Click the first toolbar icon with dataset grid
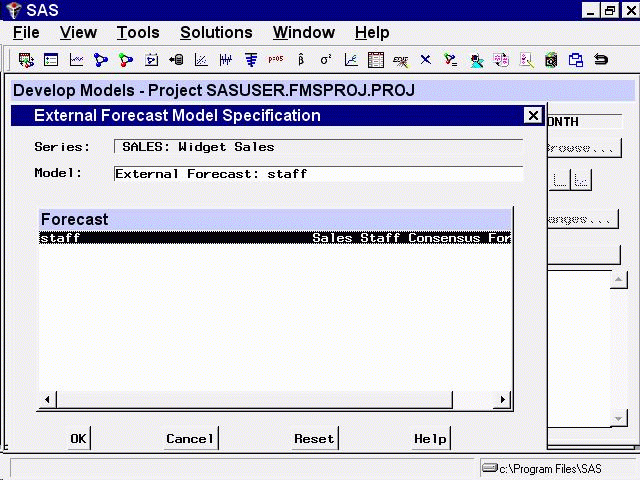The height and width of the screenshot is (480, 640). coord(26,60)
